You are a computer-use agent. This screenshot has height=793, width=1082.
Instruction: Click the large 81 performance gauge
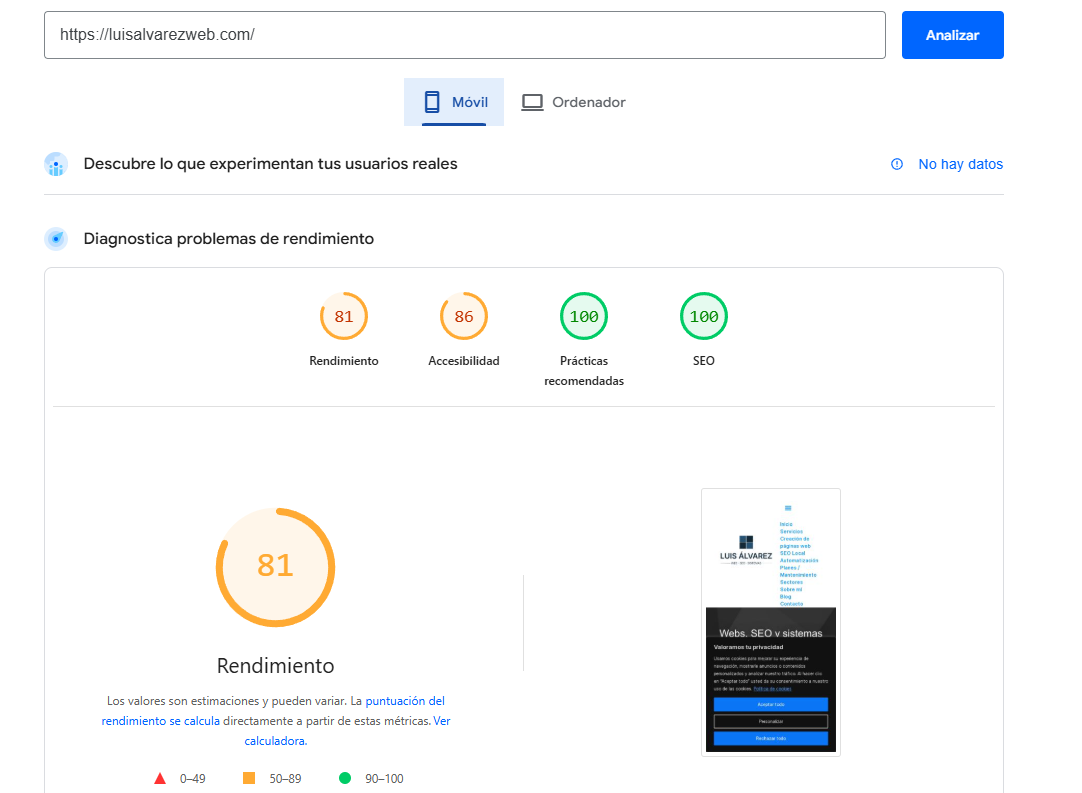[275, 566]
